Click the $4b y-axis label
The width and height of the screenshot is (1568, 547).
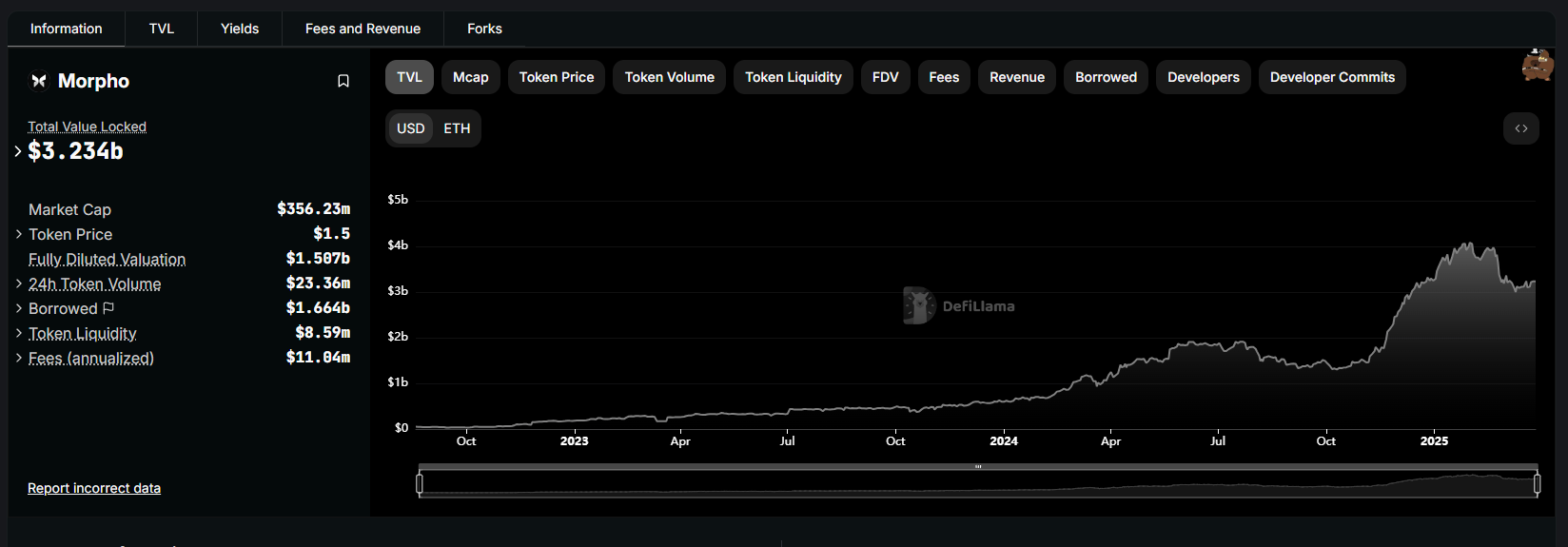(398, 244)
